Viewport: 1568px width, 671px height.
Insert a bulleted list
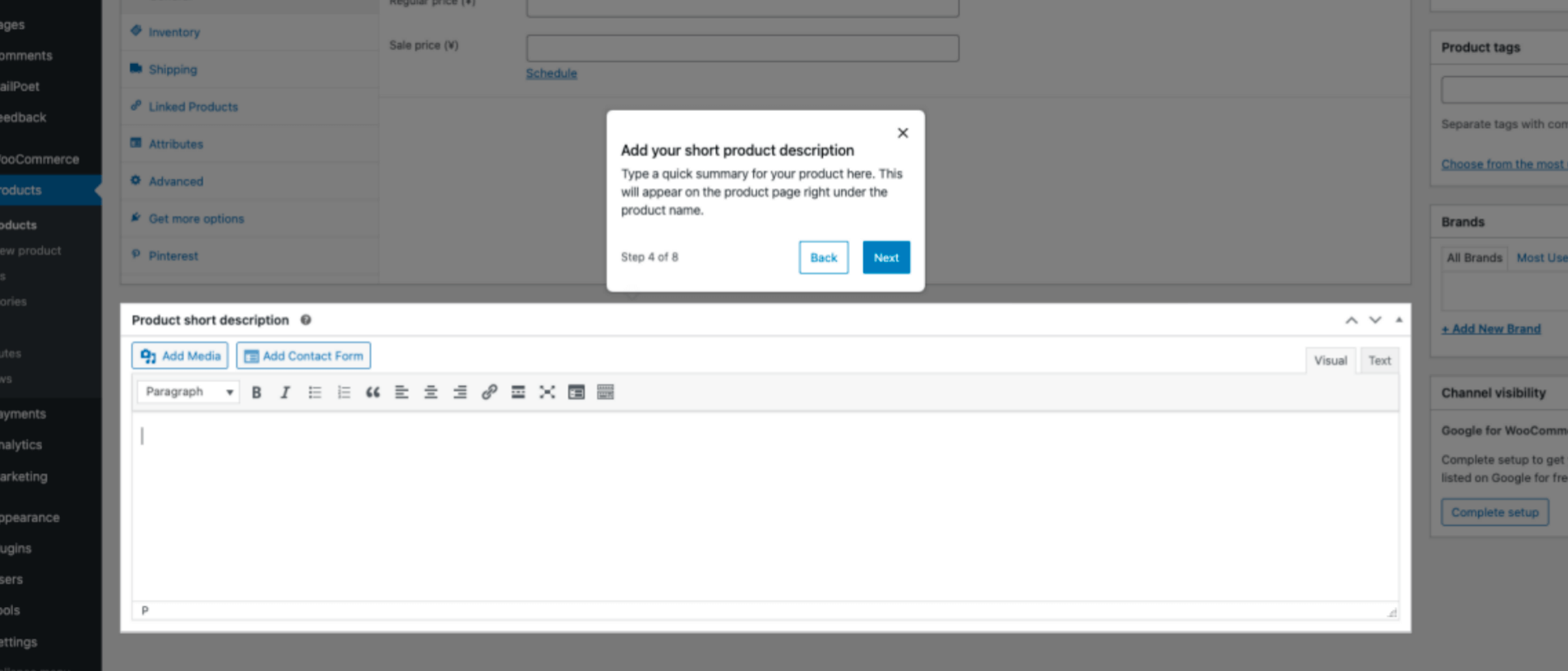[x=315, y=392]
